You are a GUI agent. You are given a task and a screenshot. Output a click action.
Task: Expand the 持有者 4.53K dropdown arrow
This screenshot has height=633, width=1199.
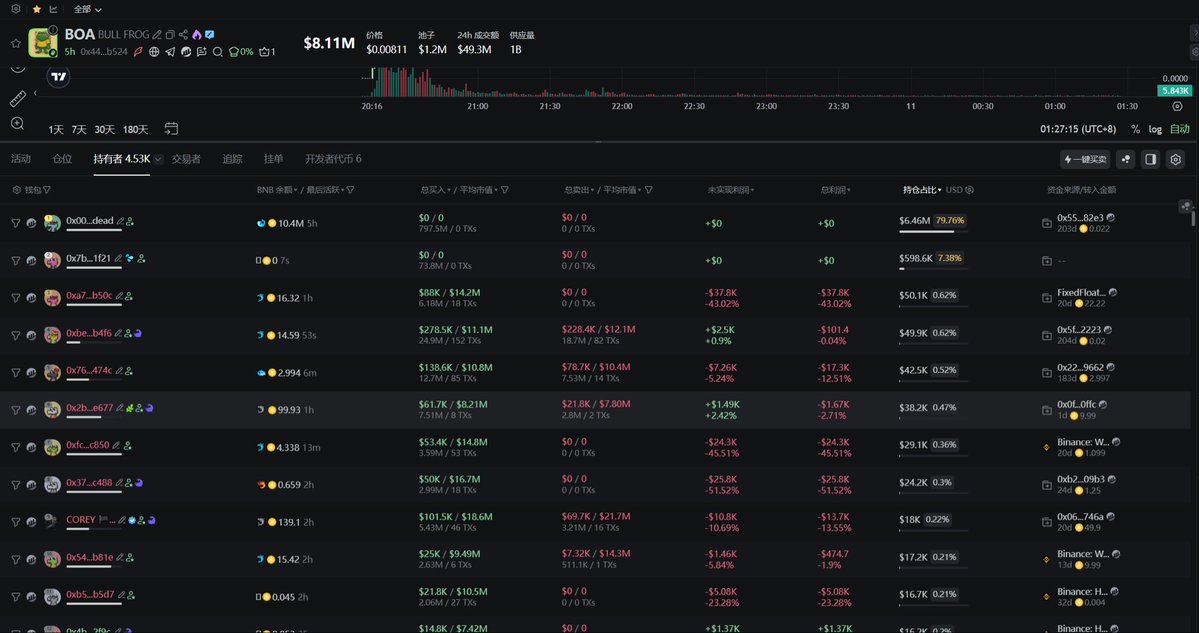[x=158, y=159]
